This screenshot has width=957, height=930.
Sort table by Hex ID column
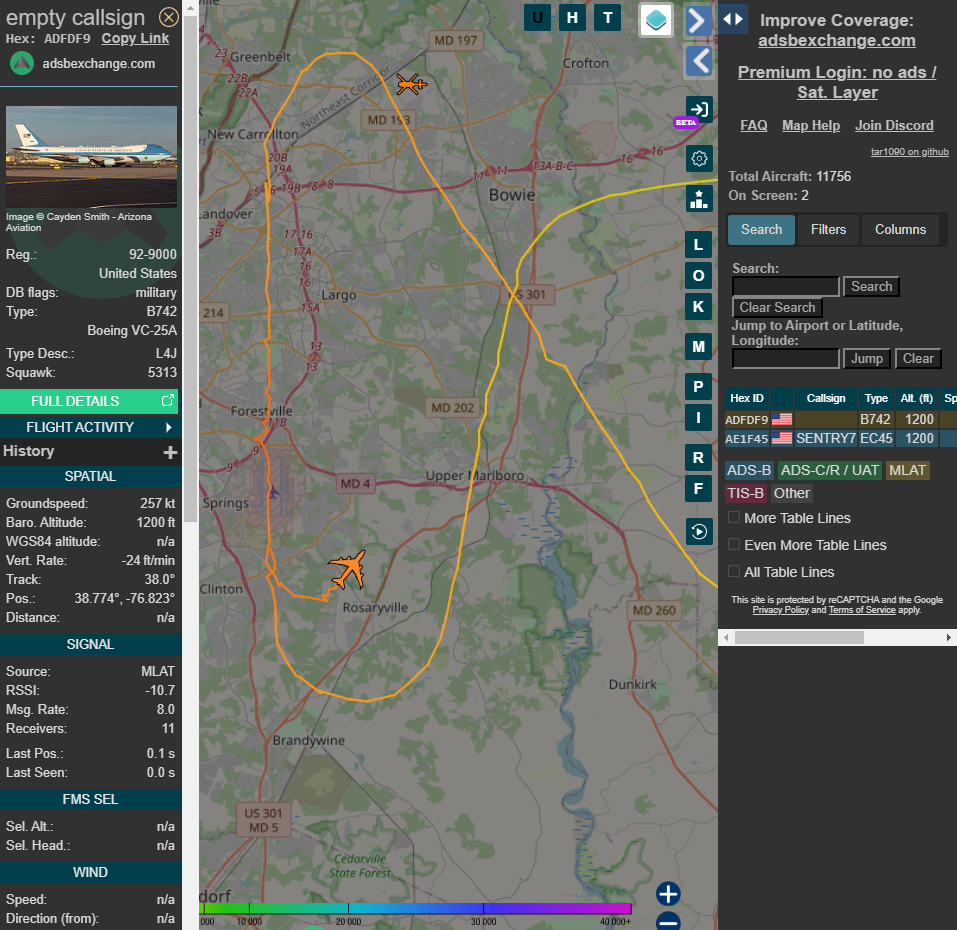coord(746,398)
